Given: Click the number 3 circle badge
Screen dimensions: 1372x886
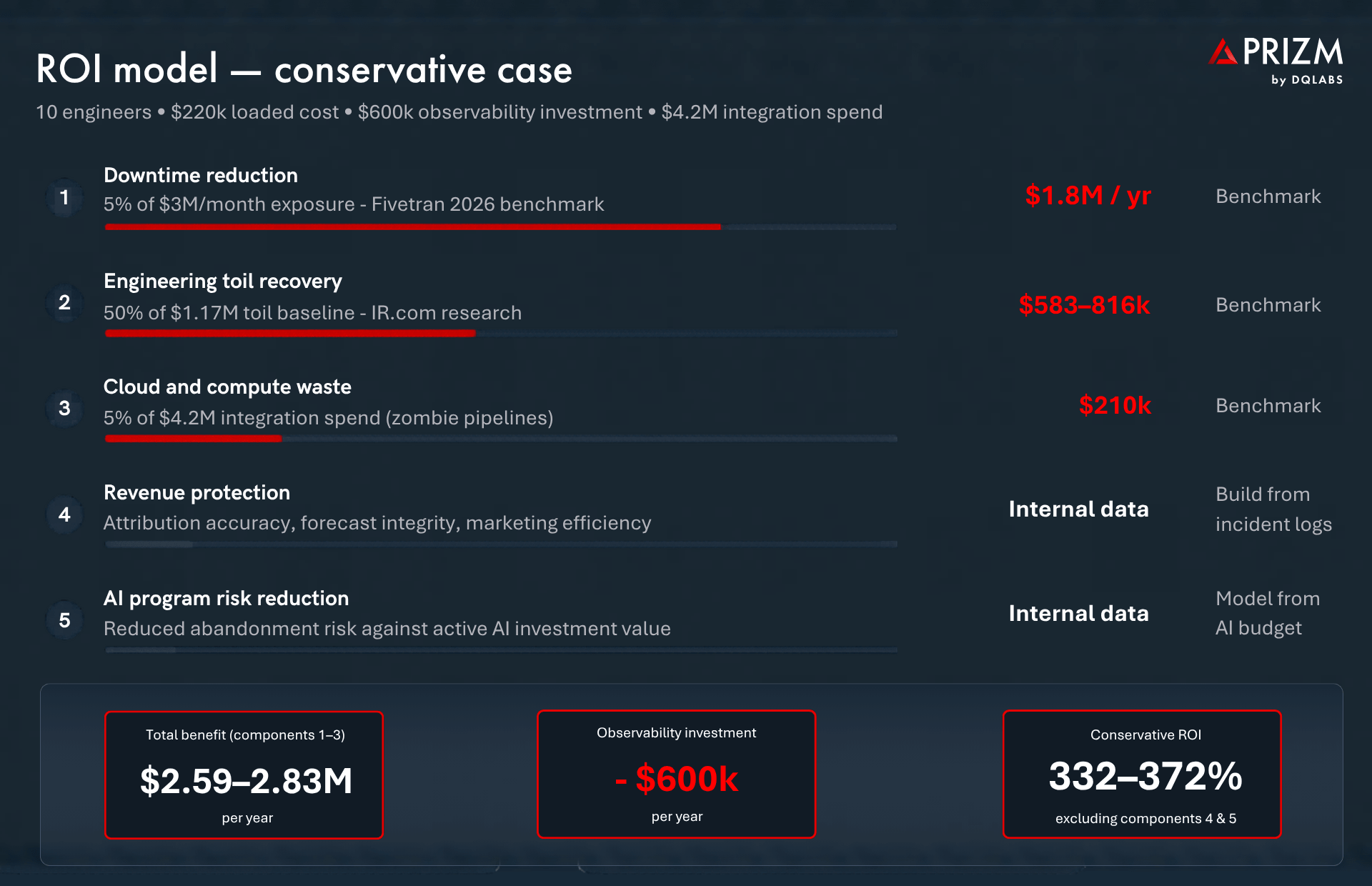Looking at the screenshot, I should (x=64, y=408).
